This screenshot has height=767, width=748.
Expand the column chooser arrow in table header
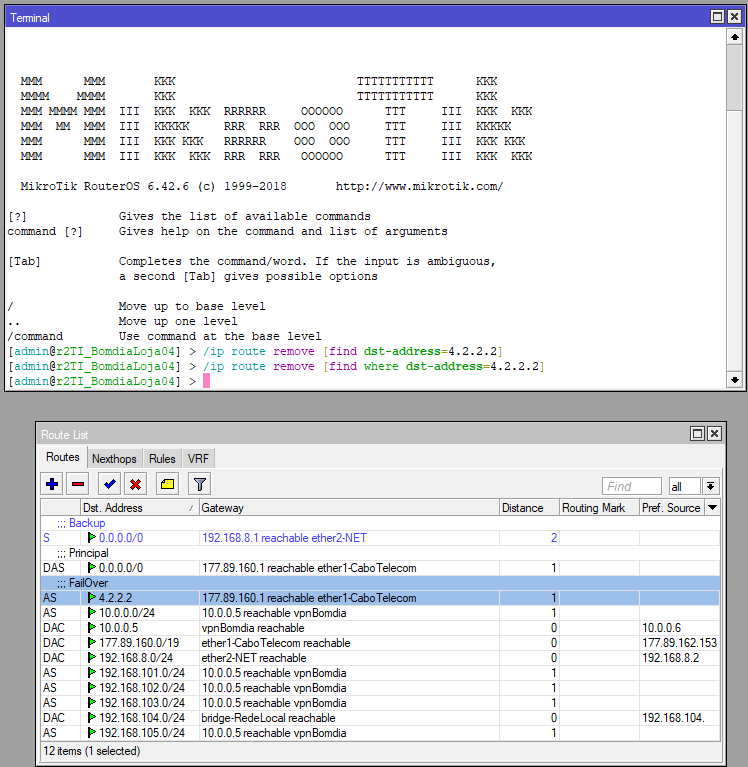[712, 508]
